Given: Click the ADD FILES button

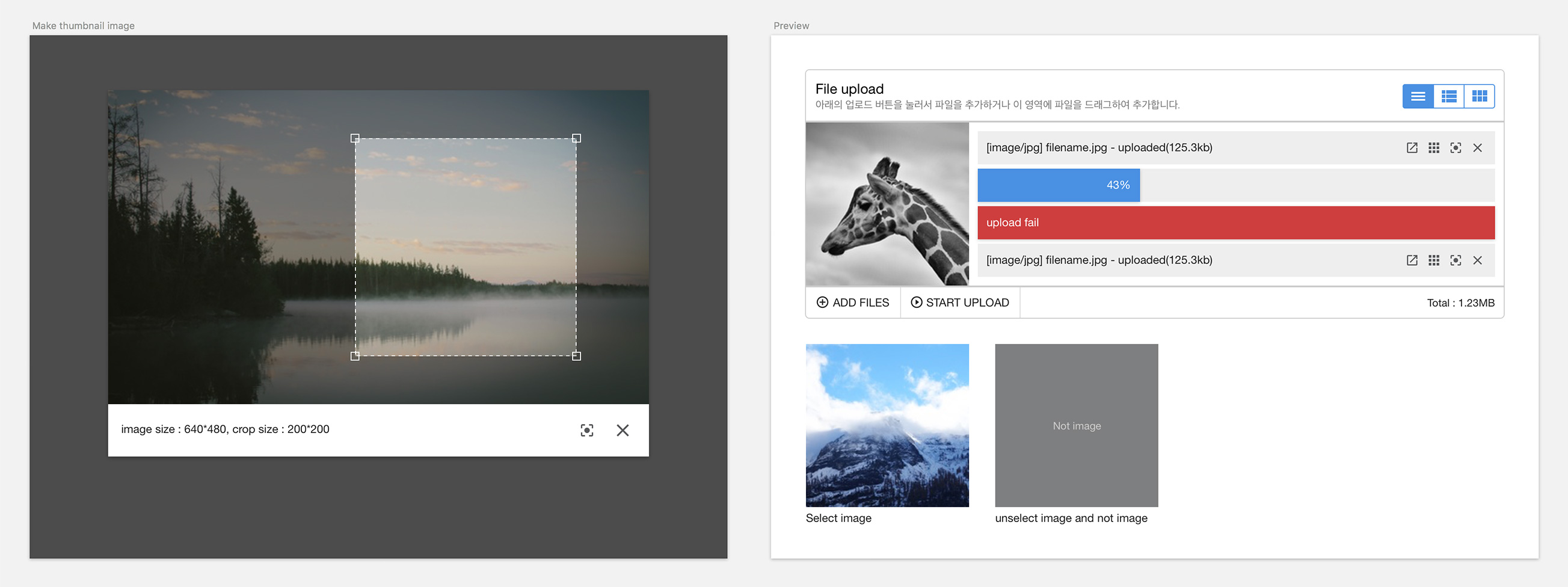Looking at the screenshot, I should coord(853,303).
